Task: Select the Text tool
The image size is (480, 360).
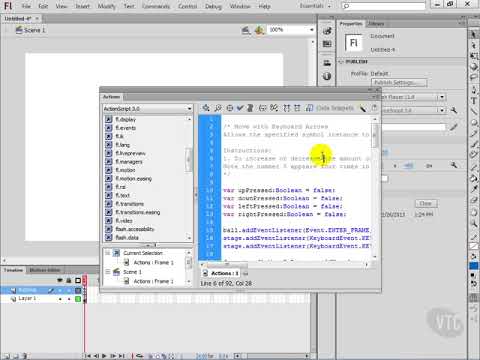Action: point(474,101)
